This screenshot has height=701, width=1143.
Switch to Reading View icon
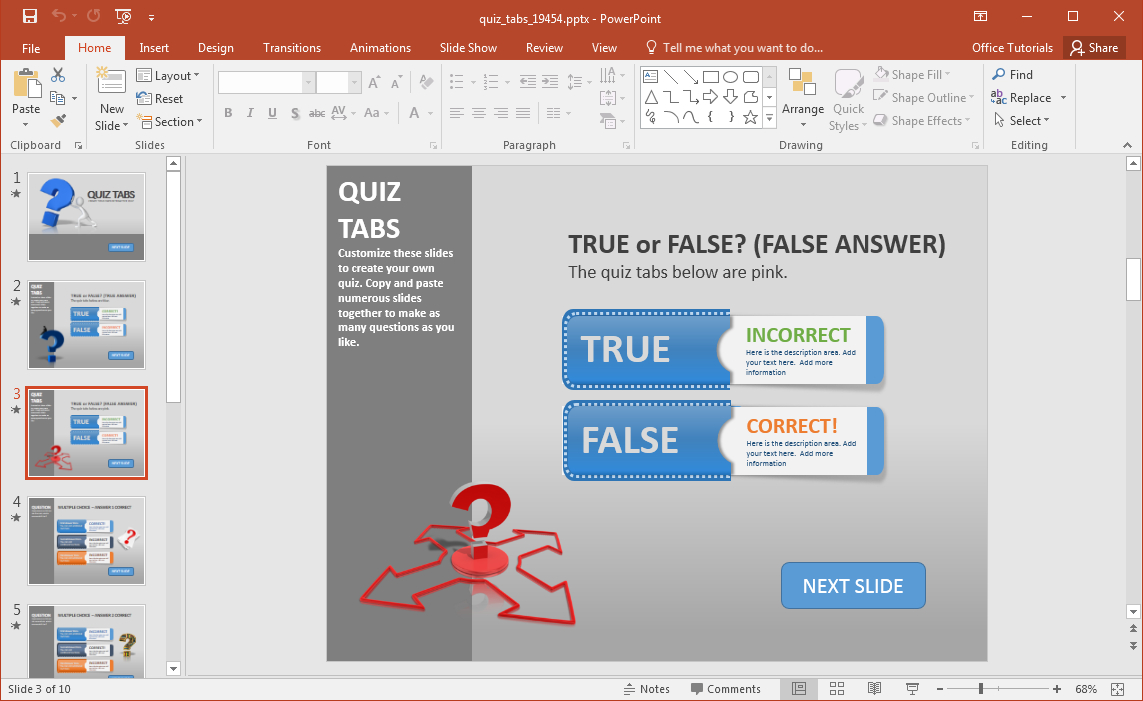click(x=875, y=689)
